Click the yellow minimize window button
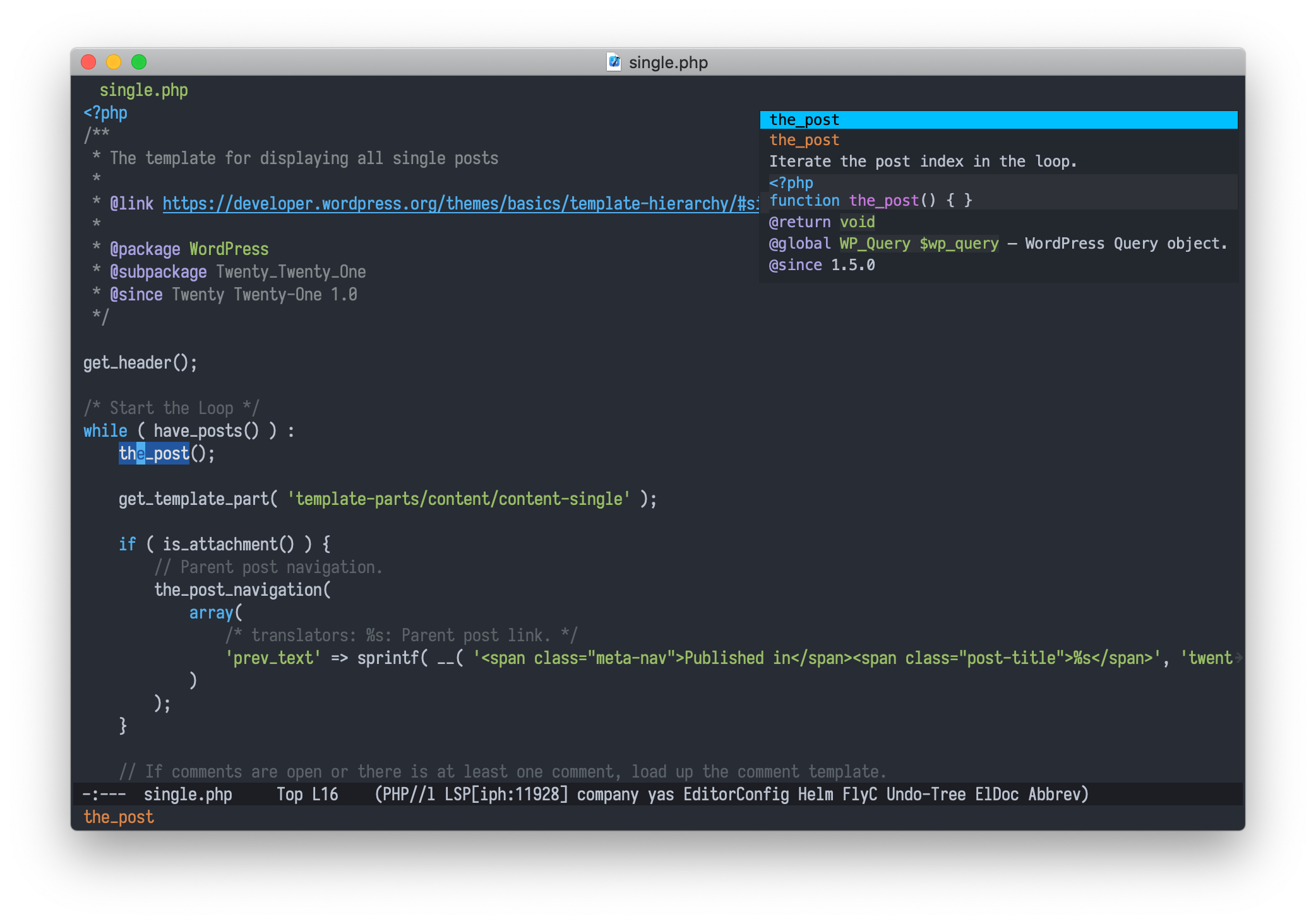The width and height of the screenshot is (1316, 924). (114, 62)
